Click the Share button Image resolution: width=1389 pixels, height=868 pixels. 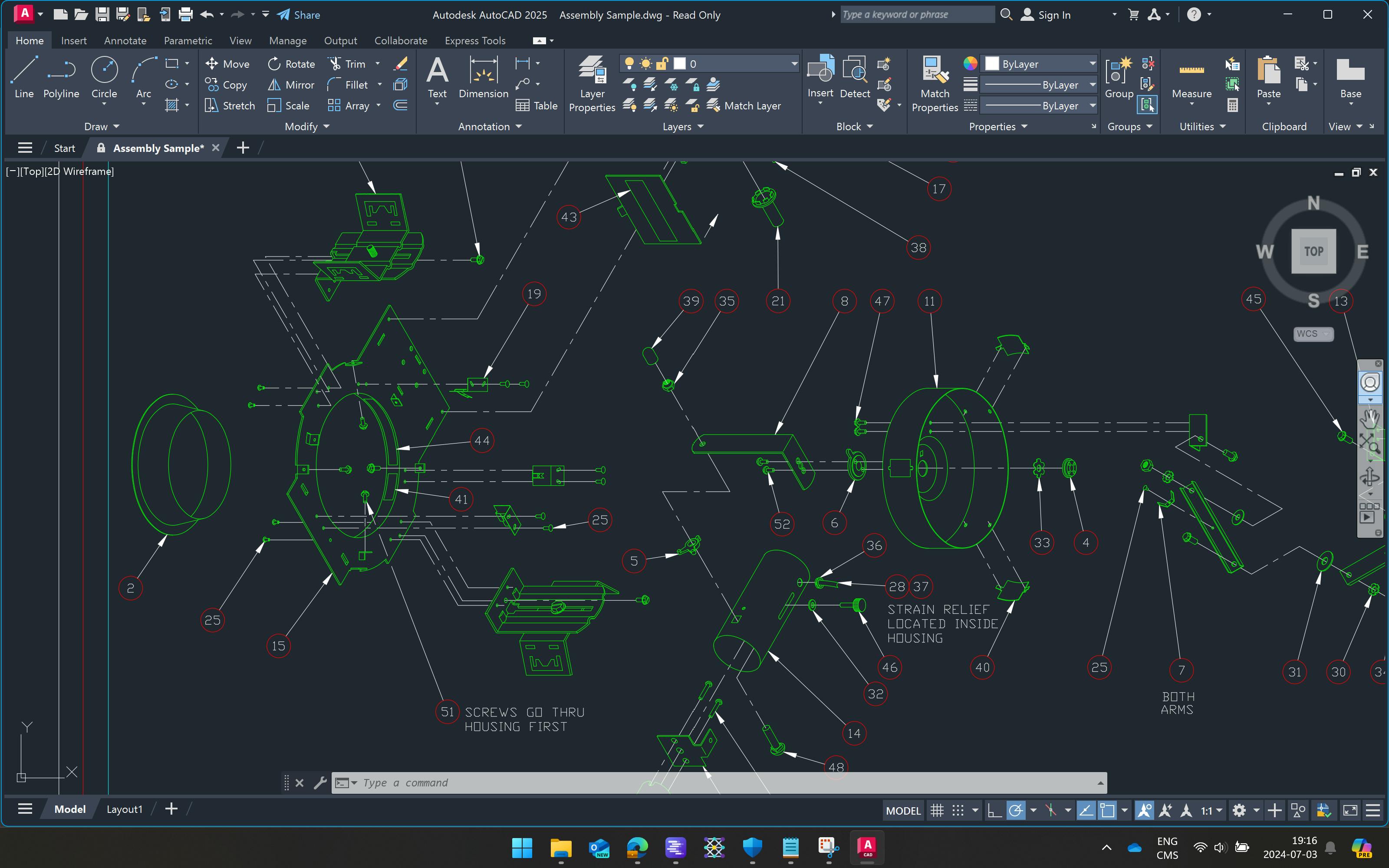299,15
